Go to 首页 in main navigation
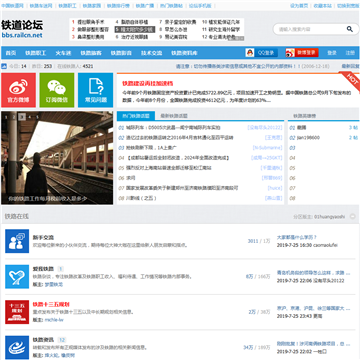Viewport: 360px width, 360px height. 11,53
